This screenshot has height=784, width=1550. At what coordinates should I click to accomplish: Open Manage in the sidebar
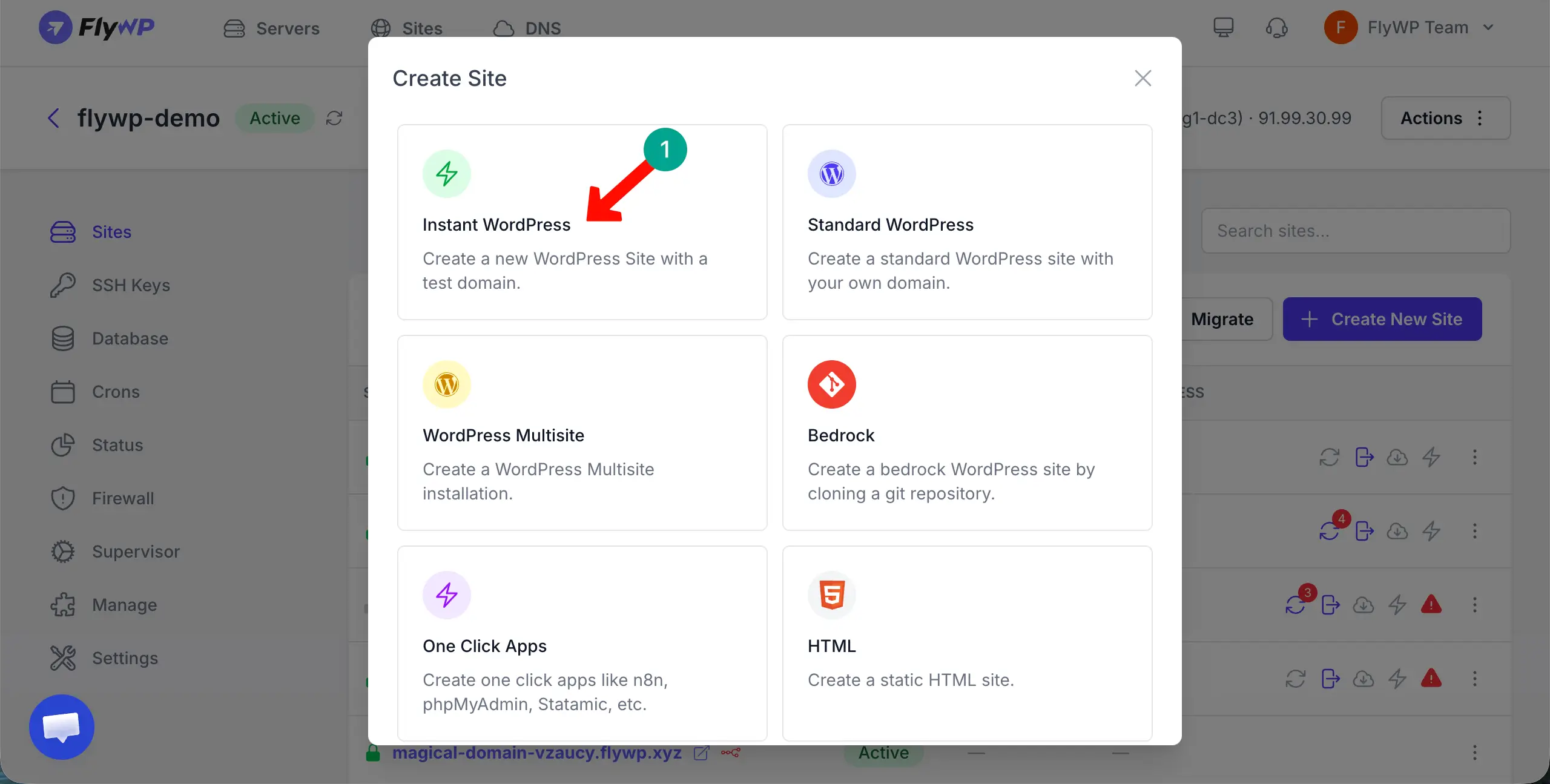click(x=104, y=605)
